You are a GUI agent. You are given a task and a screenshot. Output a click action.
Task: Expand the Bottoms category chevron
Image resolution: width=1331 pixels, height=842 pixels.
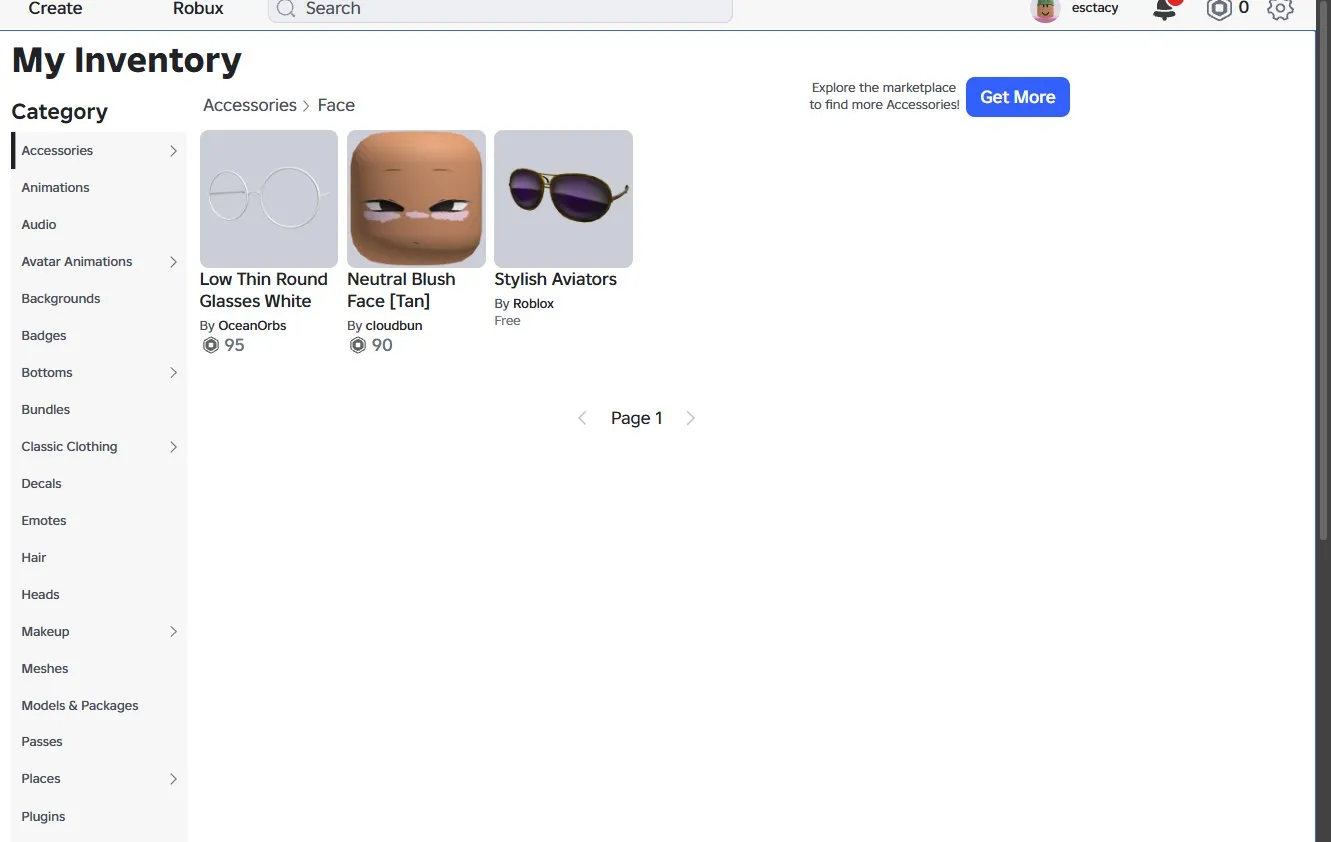pyautogui.click(x=173, y=373)
